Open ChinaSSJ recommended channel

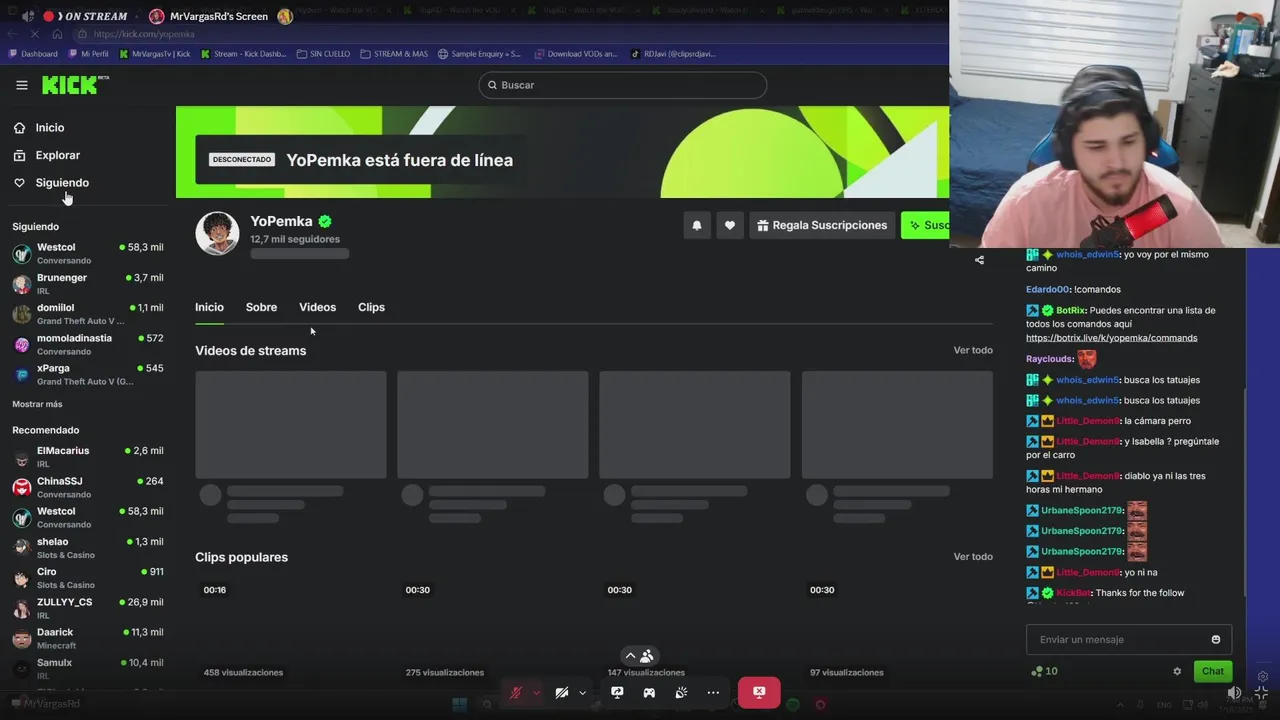[x=88, y=487]
